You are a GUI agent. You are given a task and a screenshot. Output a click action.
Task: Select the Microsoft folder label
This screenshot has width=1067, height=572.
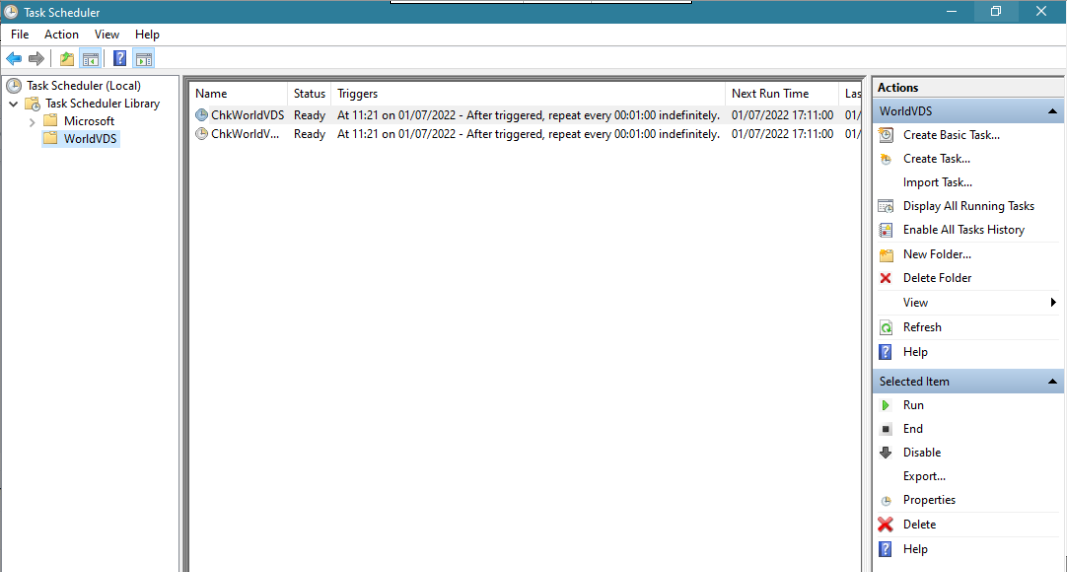pos(89,121)
